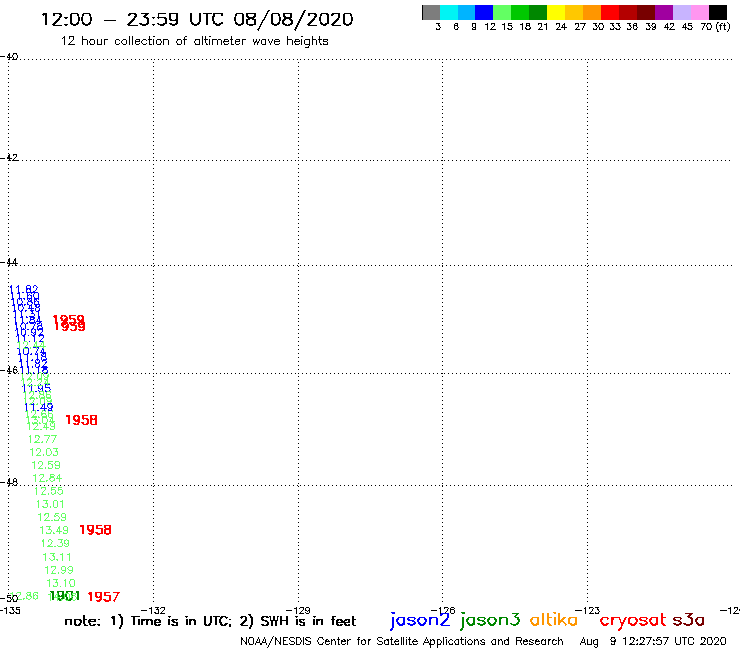Click the '70 (ft)' legend scale label

tap(715, 27)
